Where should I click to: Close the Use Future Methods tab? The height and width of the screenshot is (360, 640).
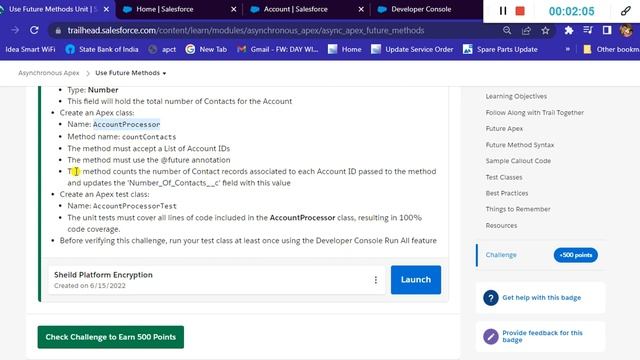pyautogui.click(x=106, y=9)
